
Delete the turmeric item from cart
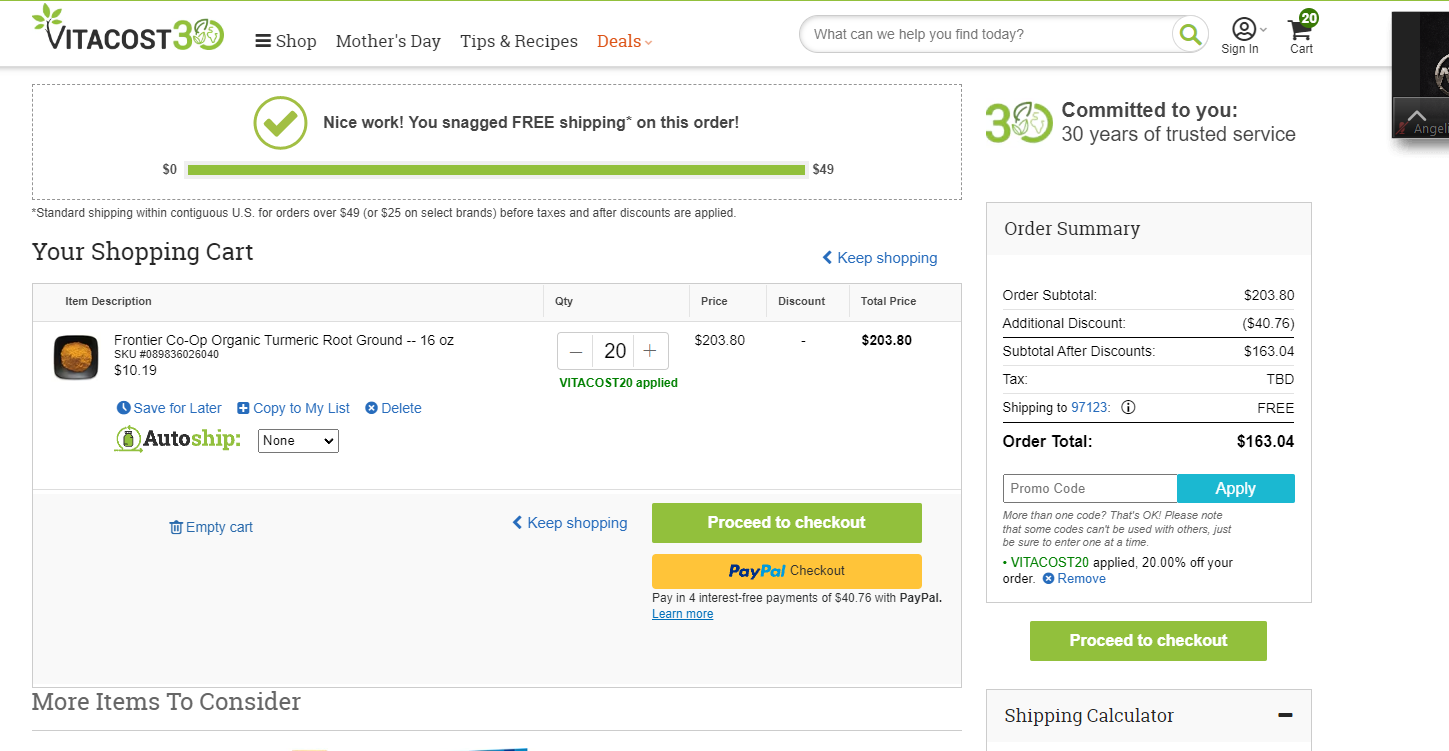tap(393, 408)
